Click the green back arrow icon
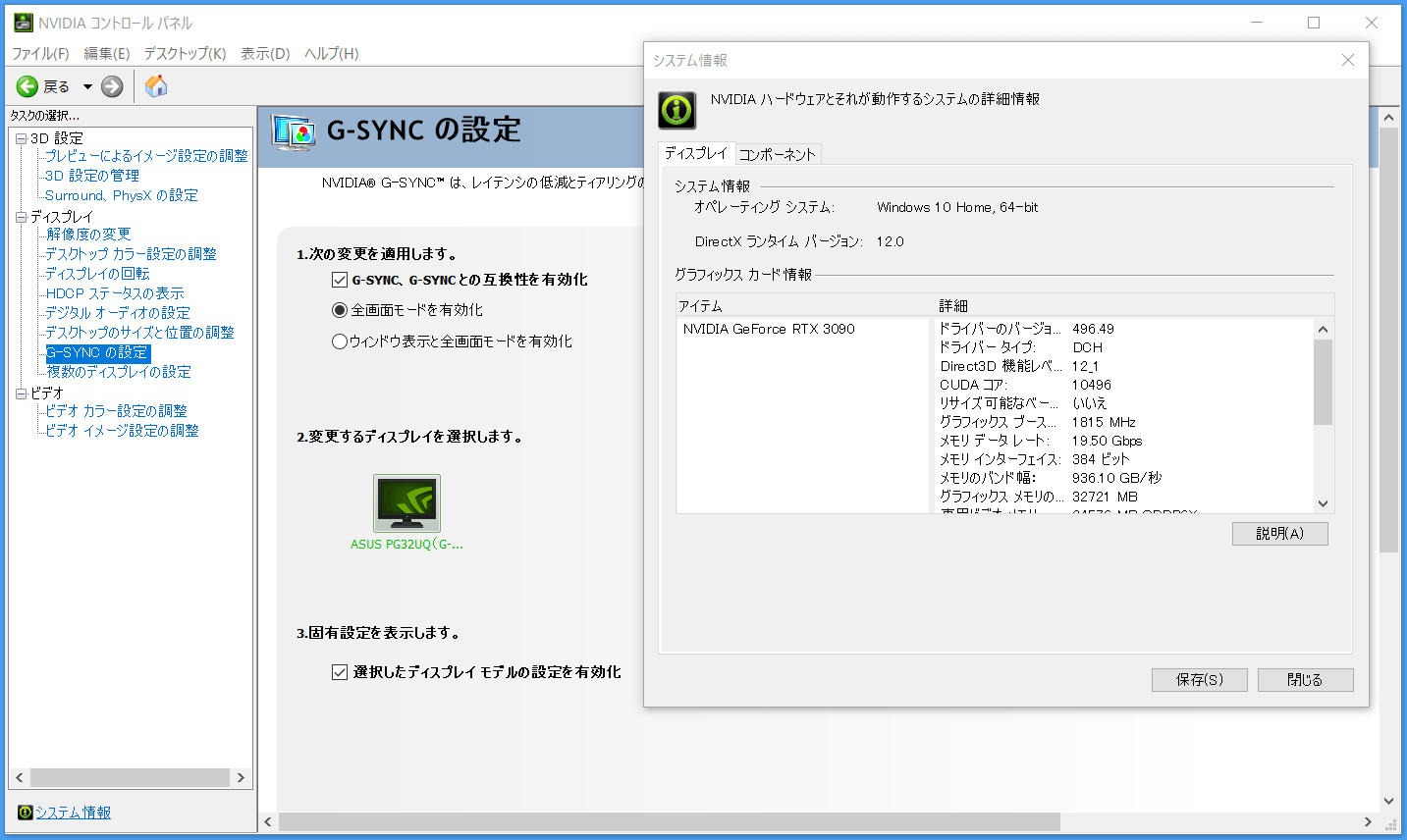This screenshot has height=840, width=1407. coord(27,86)
